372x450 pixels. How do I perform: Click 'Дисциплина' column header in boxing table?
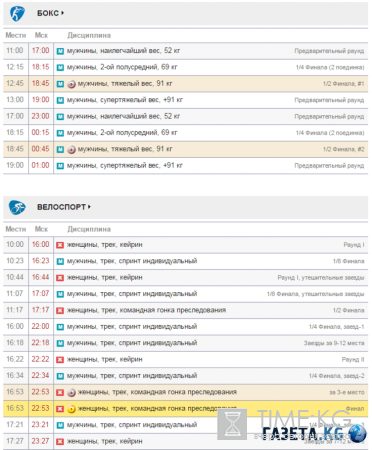89,35
